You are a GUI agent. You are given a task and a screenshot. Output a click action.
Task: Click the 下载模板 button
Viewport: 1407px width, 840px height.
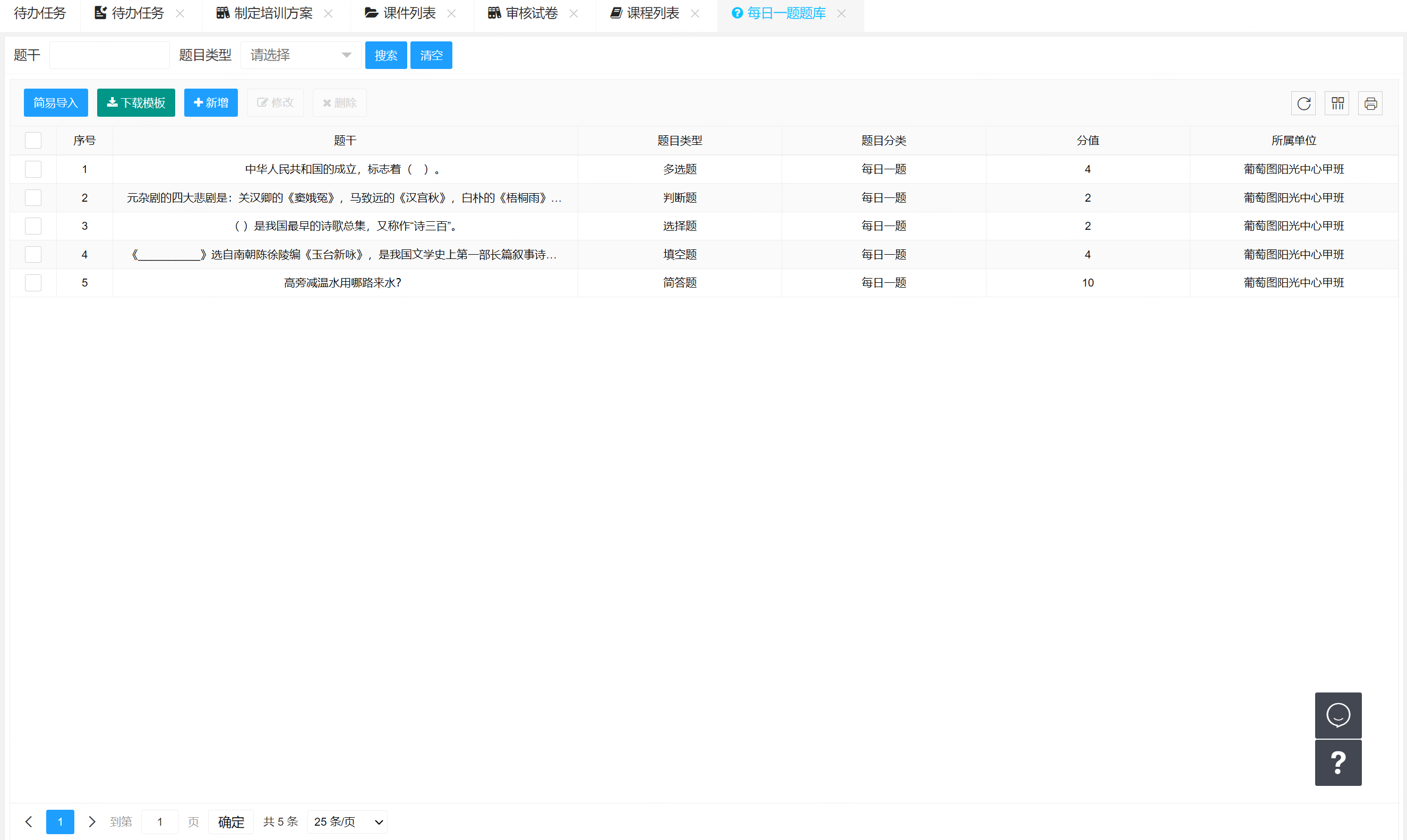[x=136, y=102]
